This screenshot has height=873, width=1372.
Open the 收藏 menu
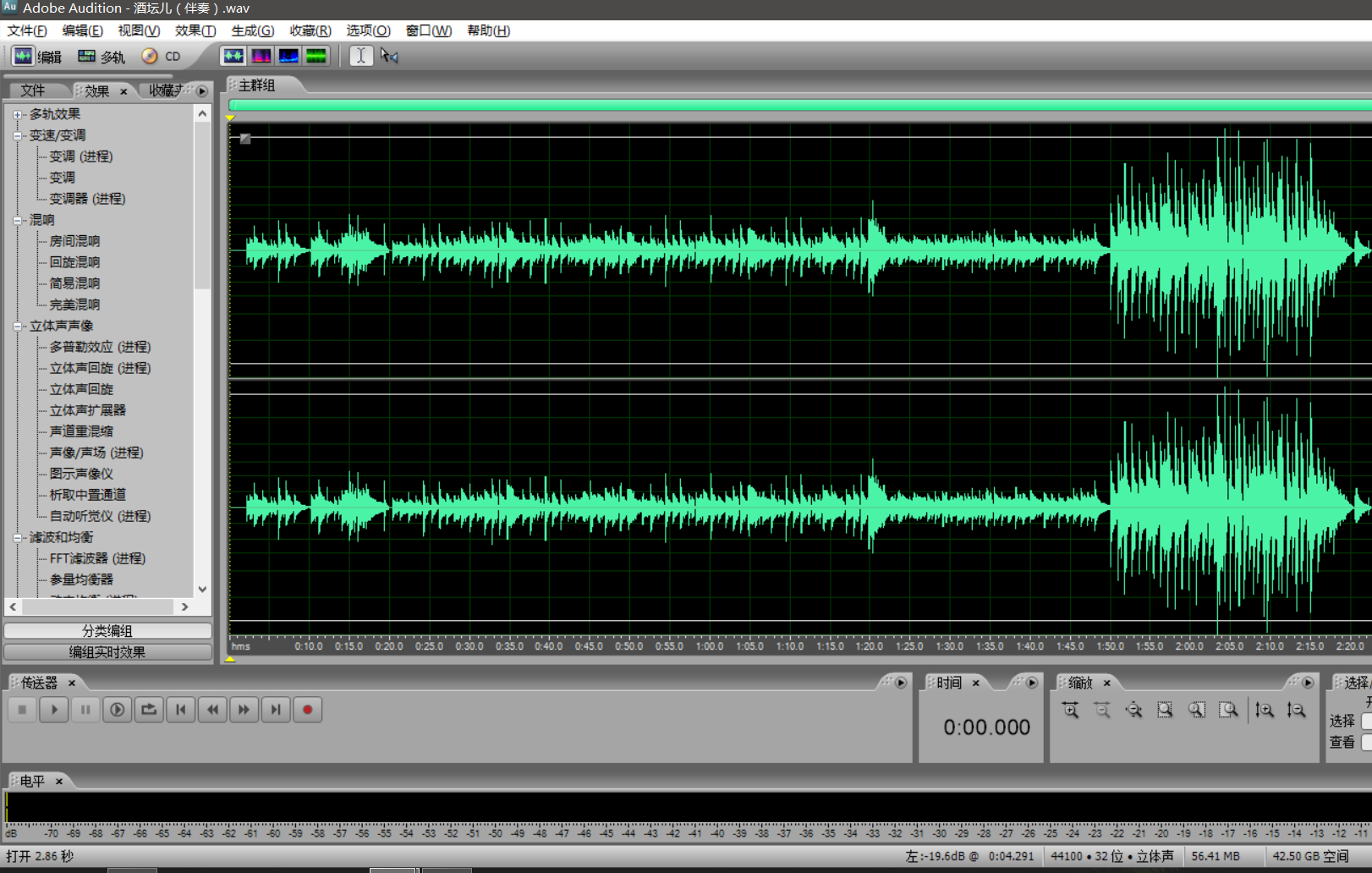pos(310,30)
